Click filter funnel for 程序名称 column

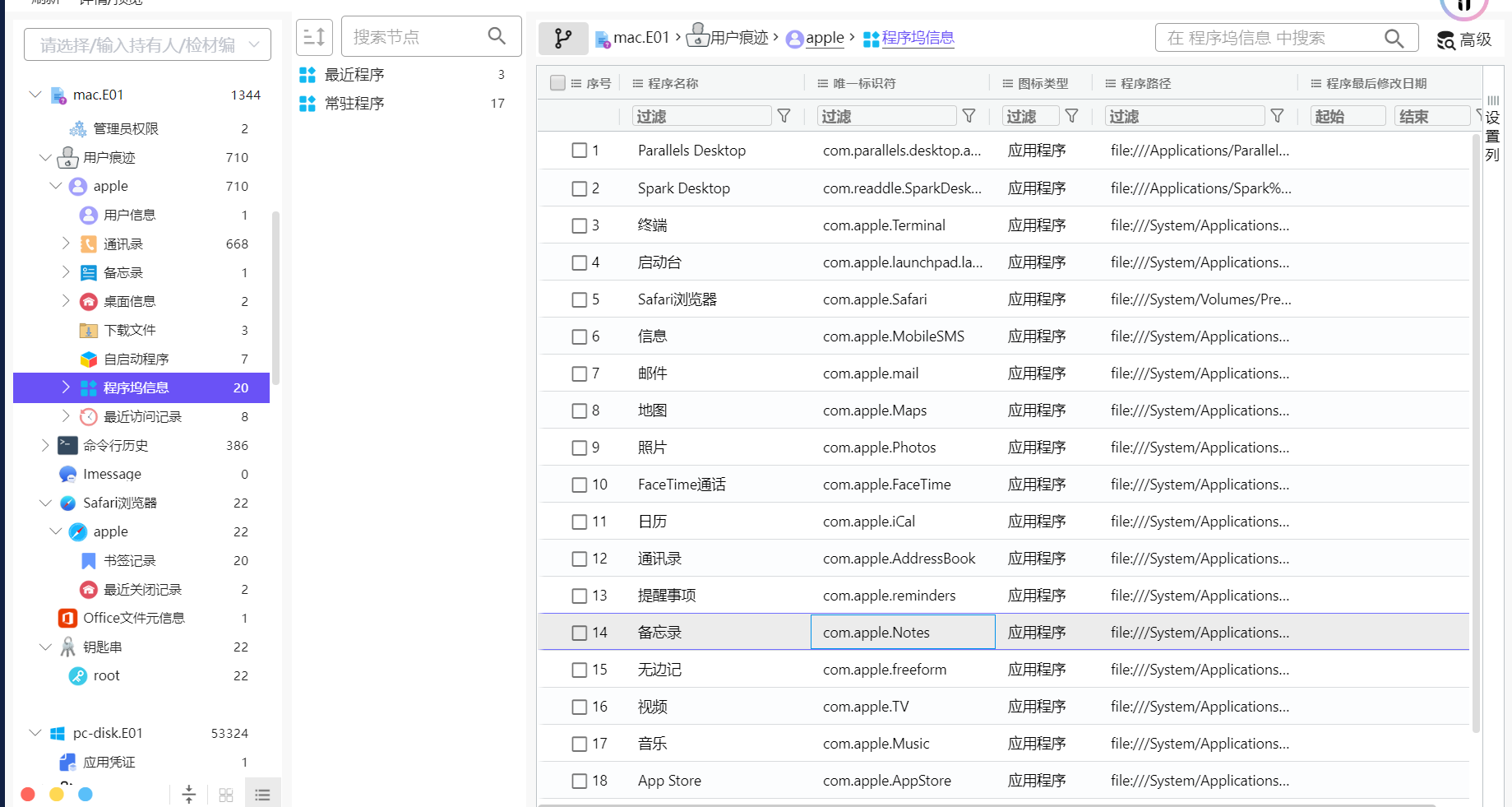784,116
